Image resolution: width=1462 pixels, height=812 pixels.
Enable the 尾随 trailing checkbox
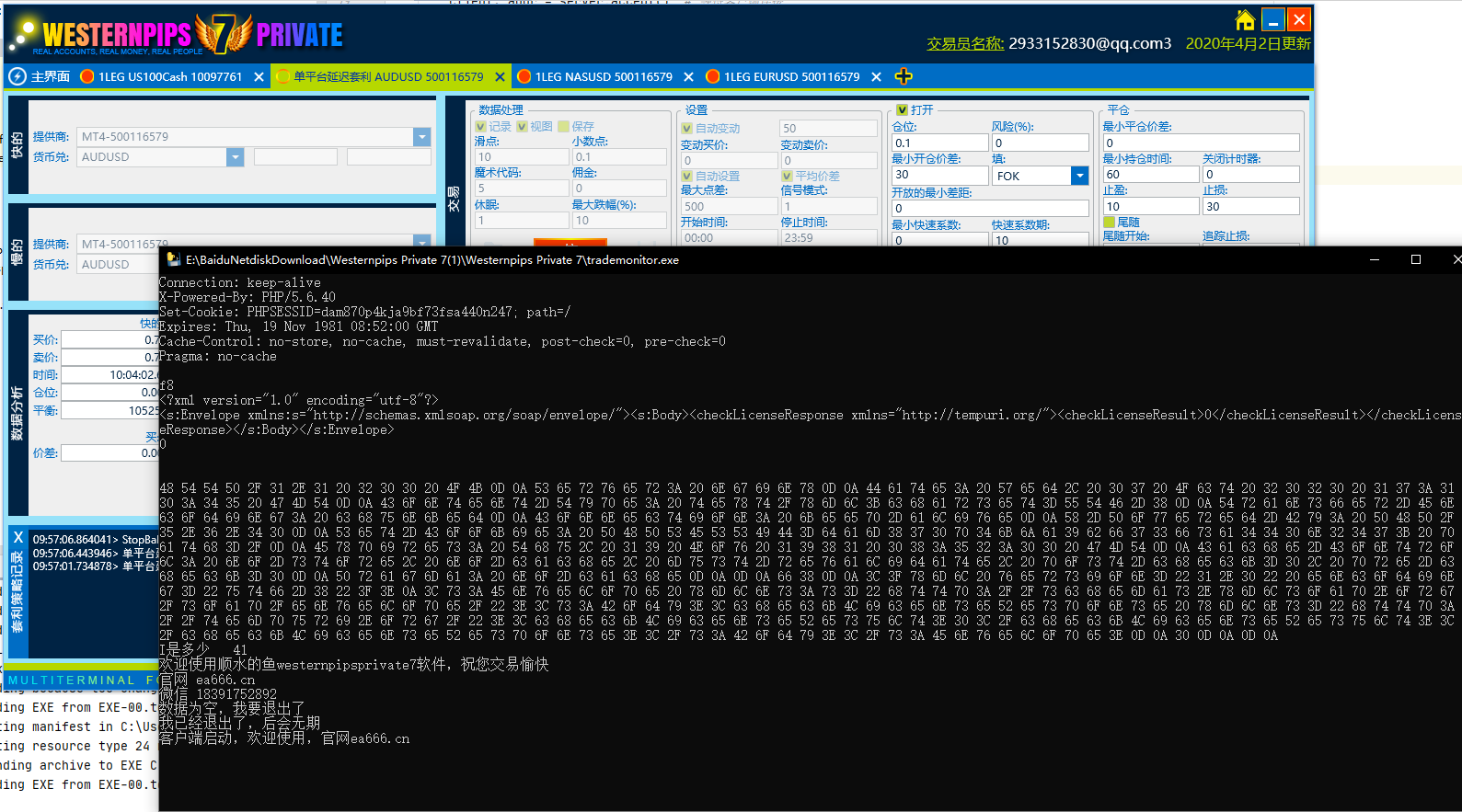1110,223
